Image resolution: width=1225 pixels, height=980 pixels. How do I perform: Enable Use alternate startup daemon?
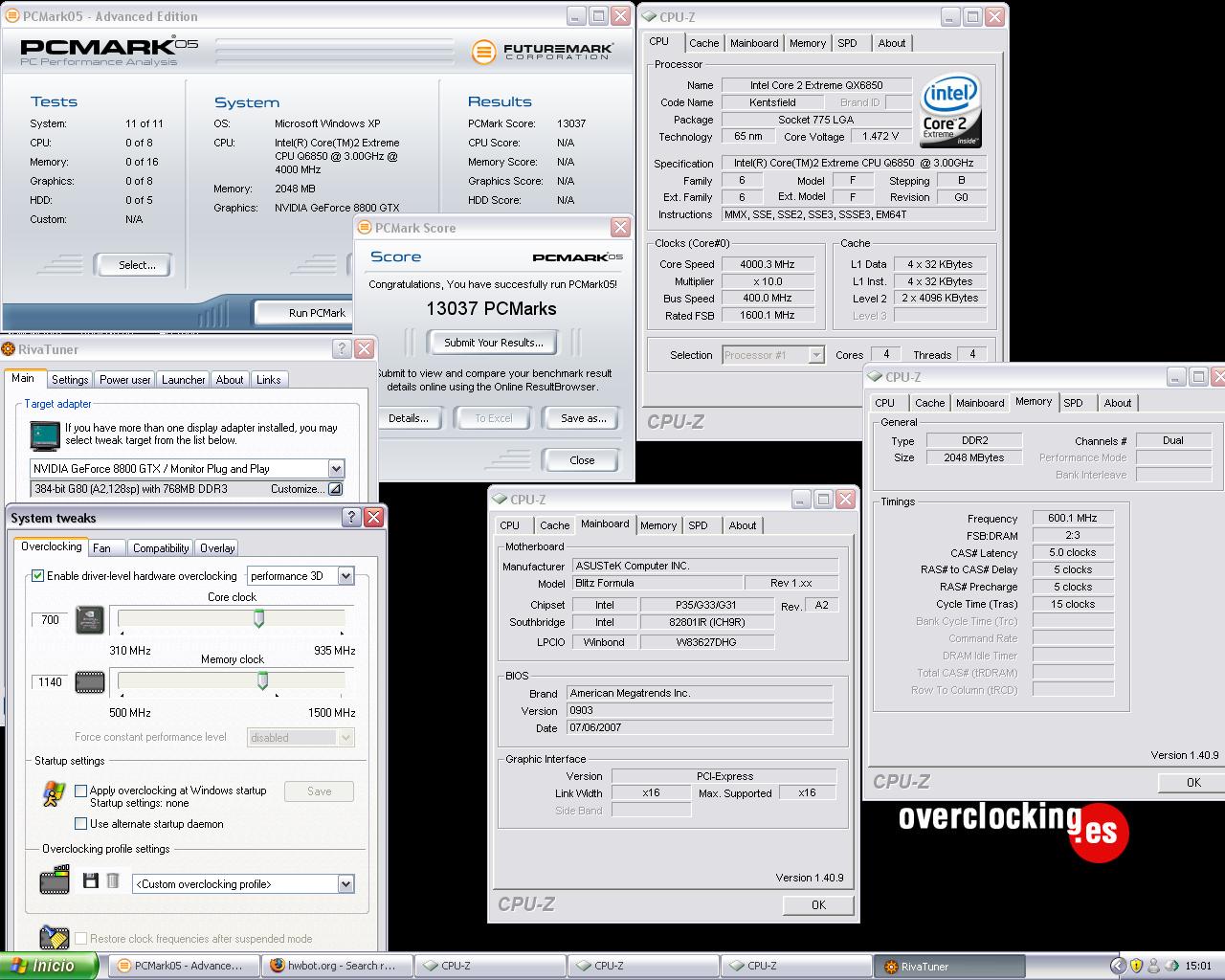[x=81, y=824]
